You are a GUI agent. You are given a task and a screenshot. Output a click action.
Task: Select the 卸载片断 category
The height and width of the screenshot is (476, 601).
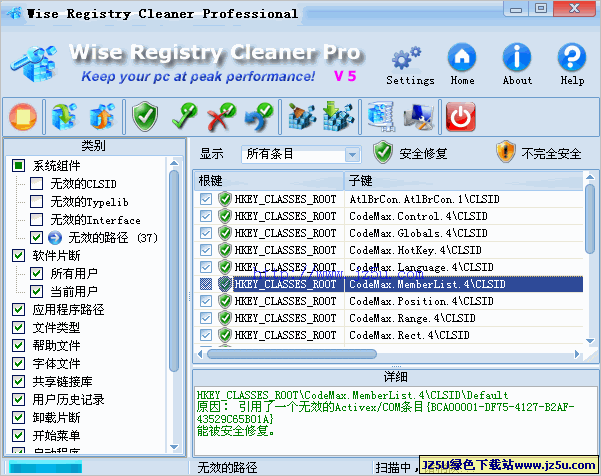[x=56, y=418]
